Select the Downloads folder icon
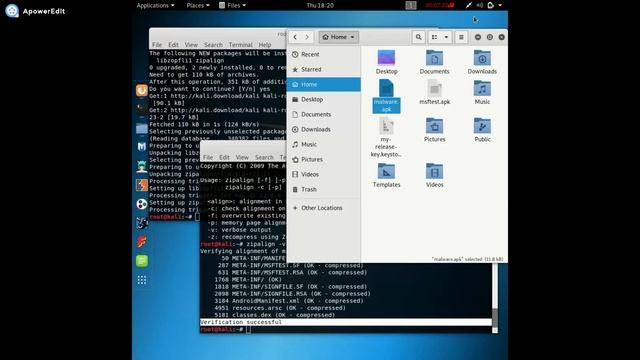Screen dimensions: 640x360 [482, 61]
